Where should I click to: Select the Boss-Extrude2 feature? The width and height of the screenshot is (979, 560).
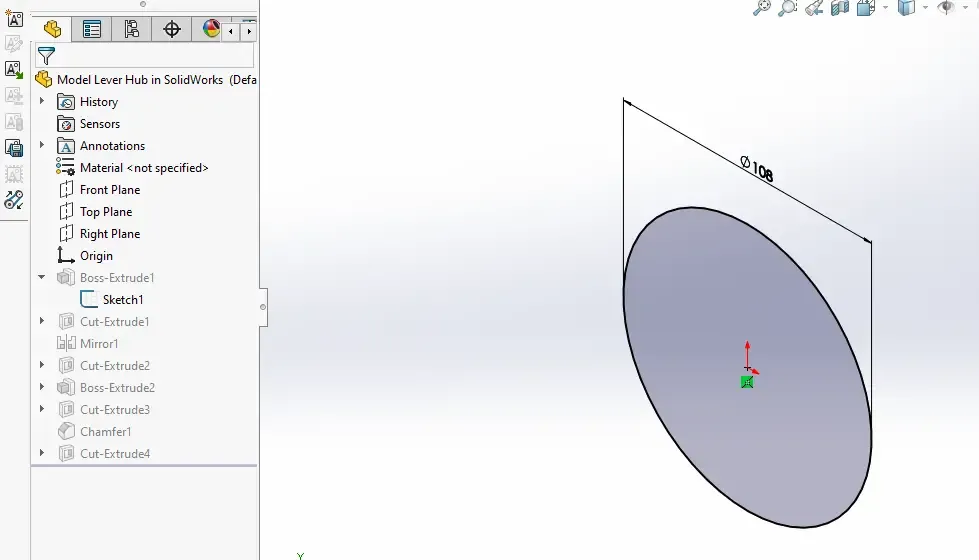(117, 388)
